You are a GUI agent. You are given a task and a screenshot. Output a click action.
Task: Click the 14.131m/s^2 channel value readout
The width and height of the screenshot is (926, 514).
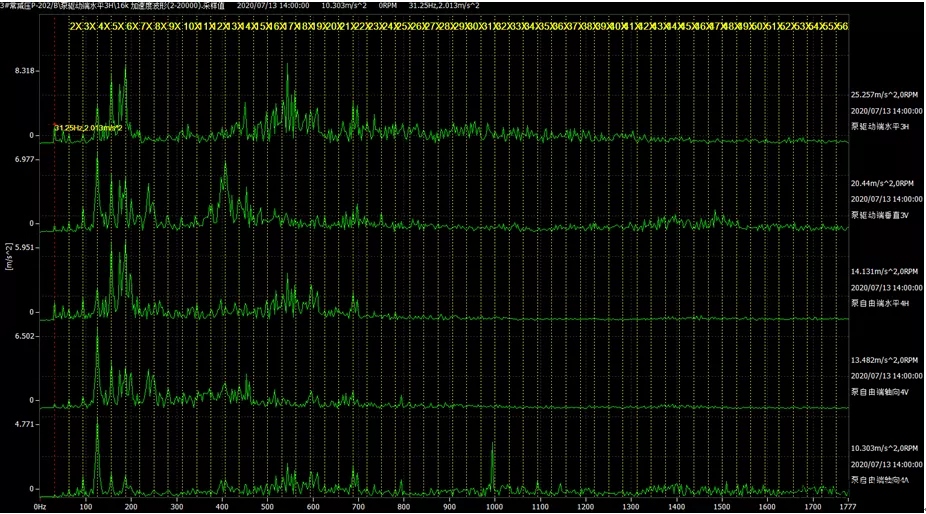(883, 272)
